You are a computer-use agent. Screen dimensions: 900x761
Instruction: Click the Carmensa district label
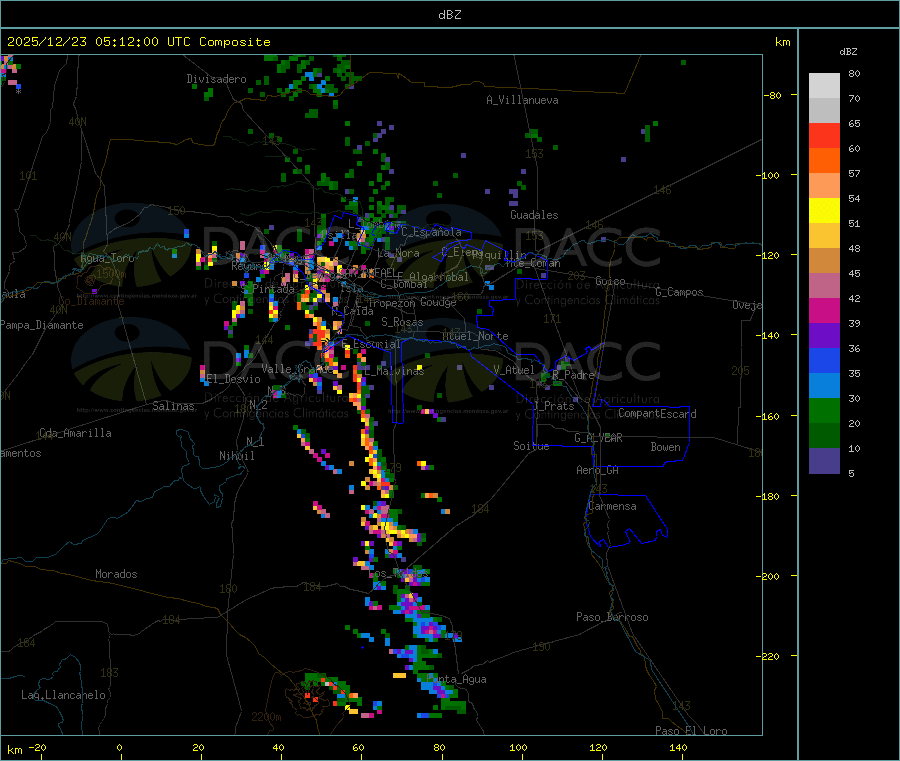pos(612,506)
